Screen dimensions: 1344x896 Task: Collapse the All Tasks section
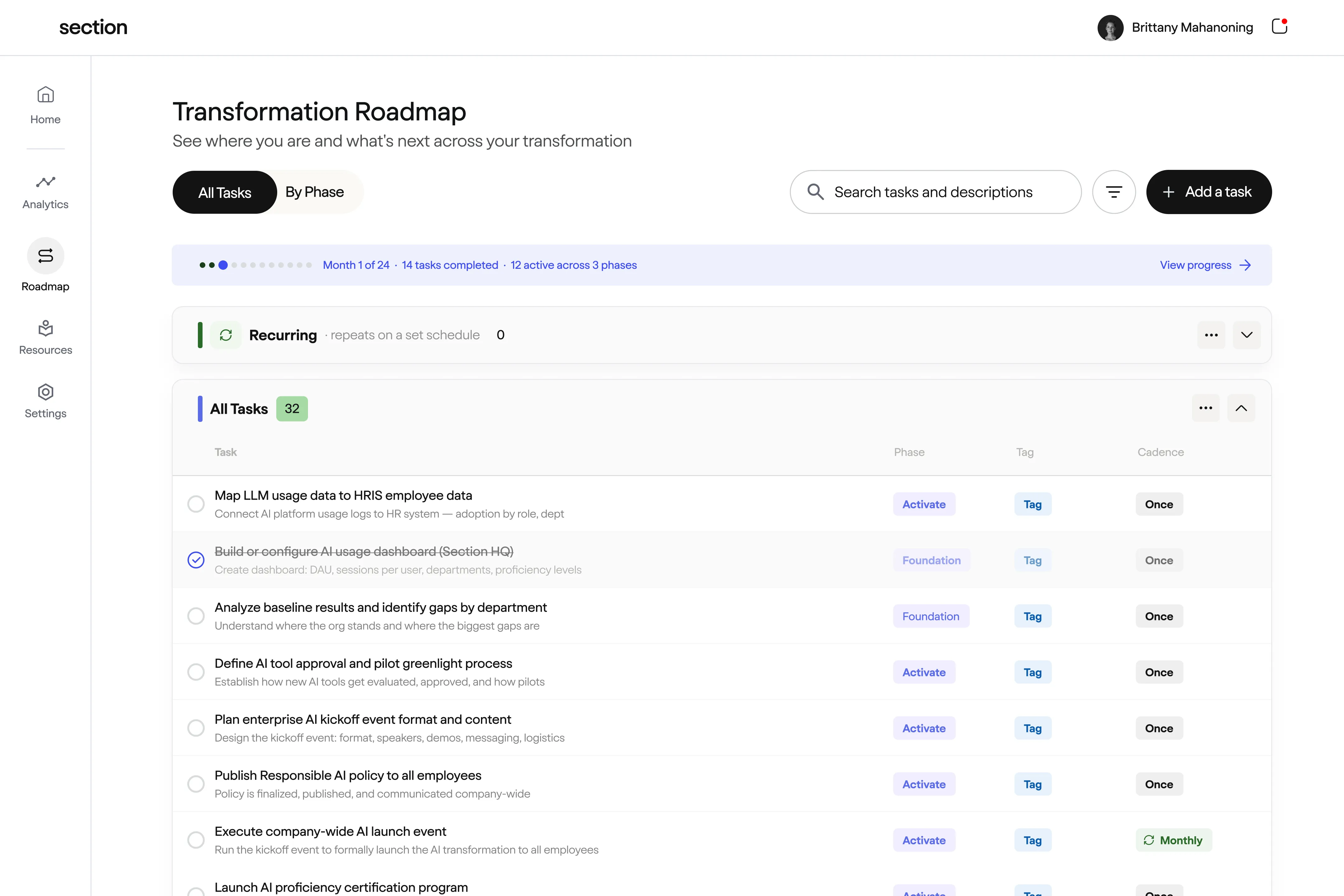coord(1241,408)
